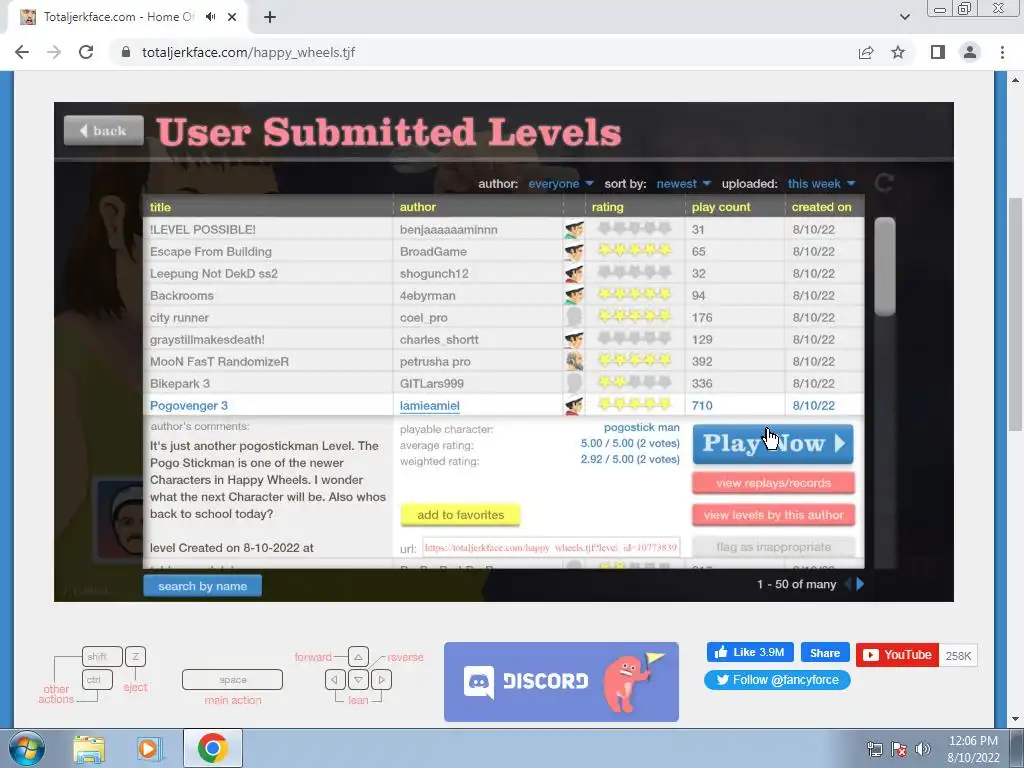1024x768 pixels.
Task: Open the author filter dropdown 'everyone'
Action: [560, 184]
